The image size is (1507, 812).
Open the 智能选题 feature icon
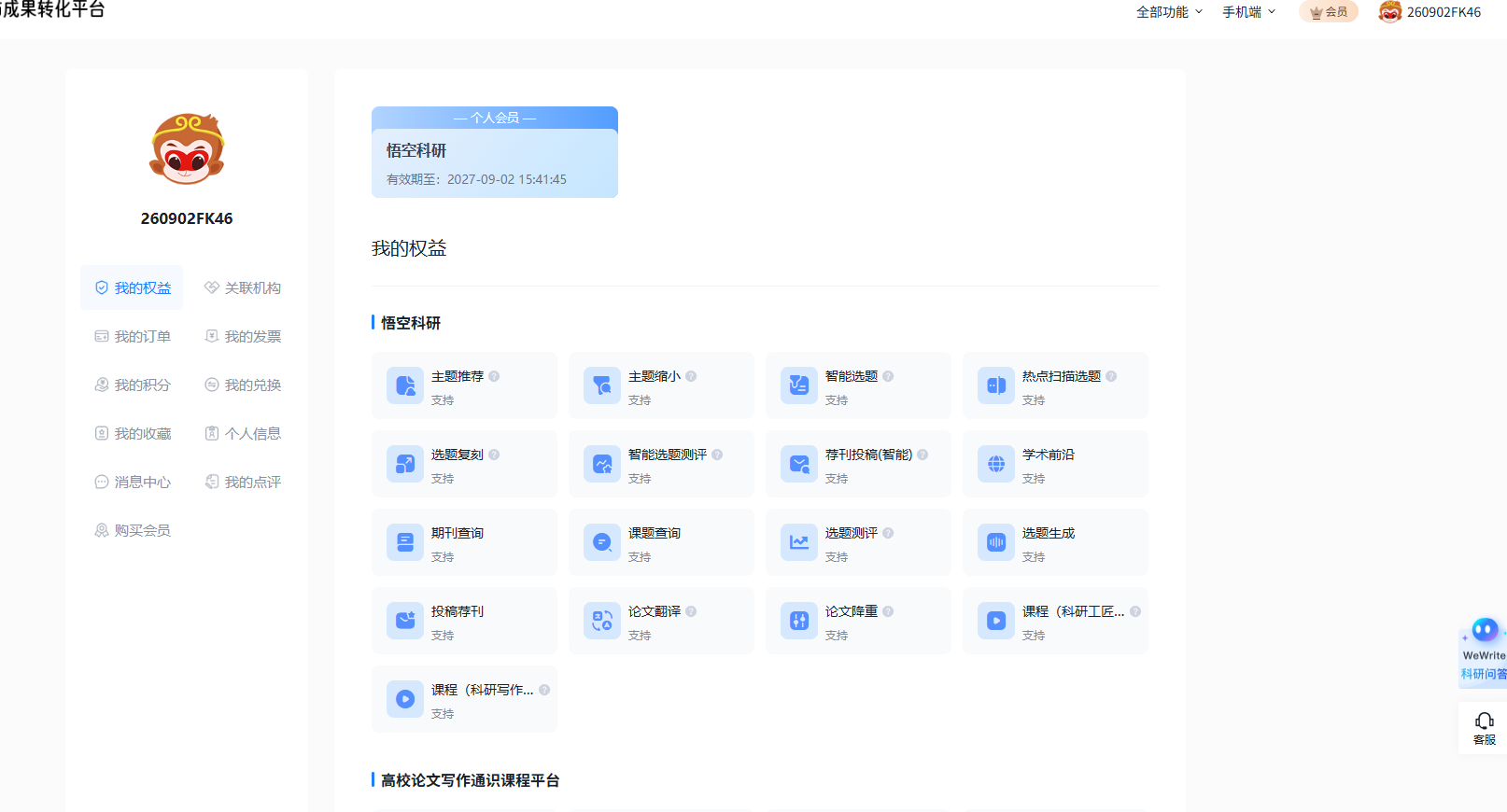[799, 385]
